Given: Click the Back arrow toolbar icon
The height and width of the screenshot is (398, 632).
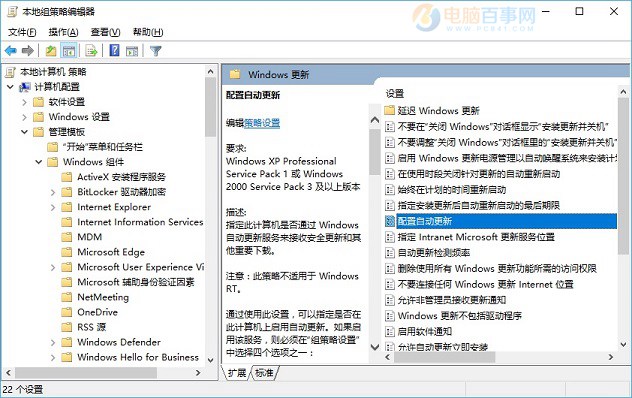Looking at the screenshot, I should (x=11, y=51).
